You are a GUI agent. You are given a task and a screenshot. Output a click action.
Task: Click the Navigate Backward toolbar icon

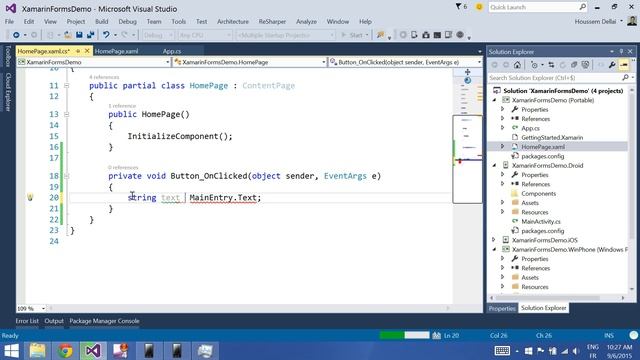(x=16, y=35)
